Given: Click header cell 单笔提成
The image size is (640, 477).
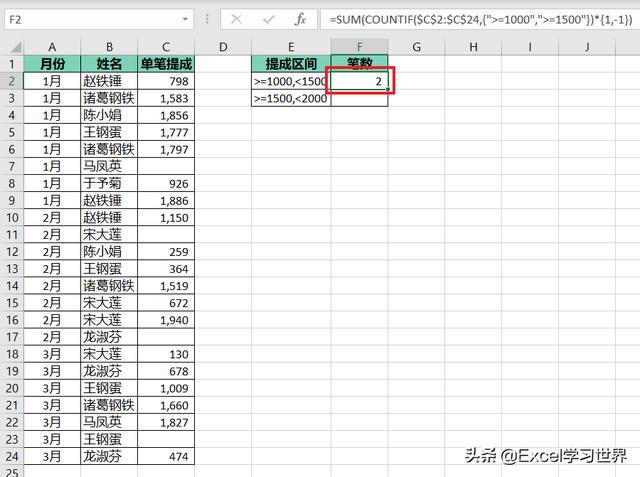Looking at the screenshot, I should pyautogui.click(x=166, y=64).
